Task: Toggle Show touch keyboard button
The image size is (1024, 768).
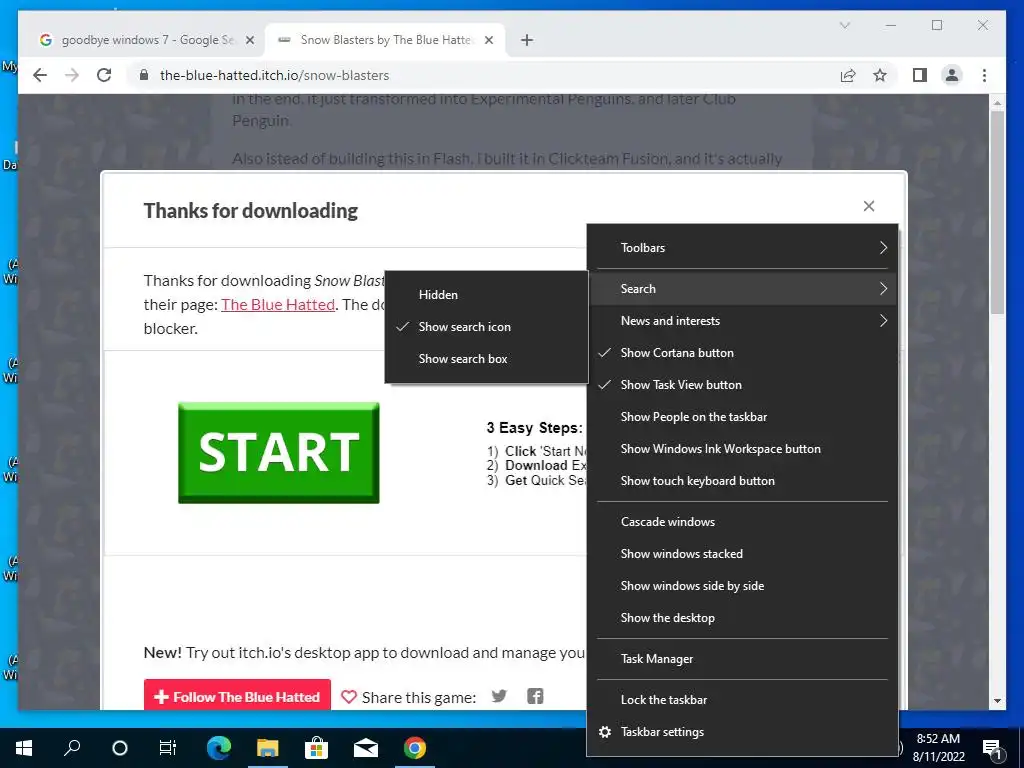Action: click(x=743, y=481)
